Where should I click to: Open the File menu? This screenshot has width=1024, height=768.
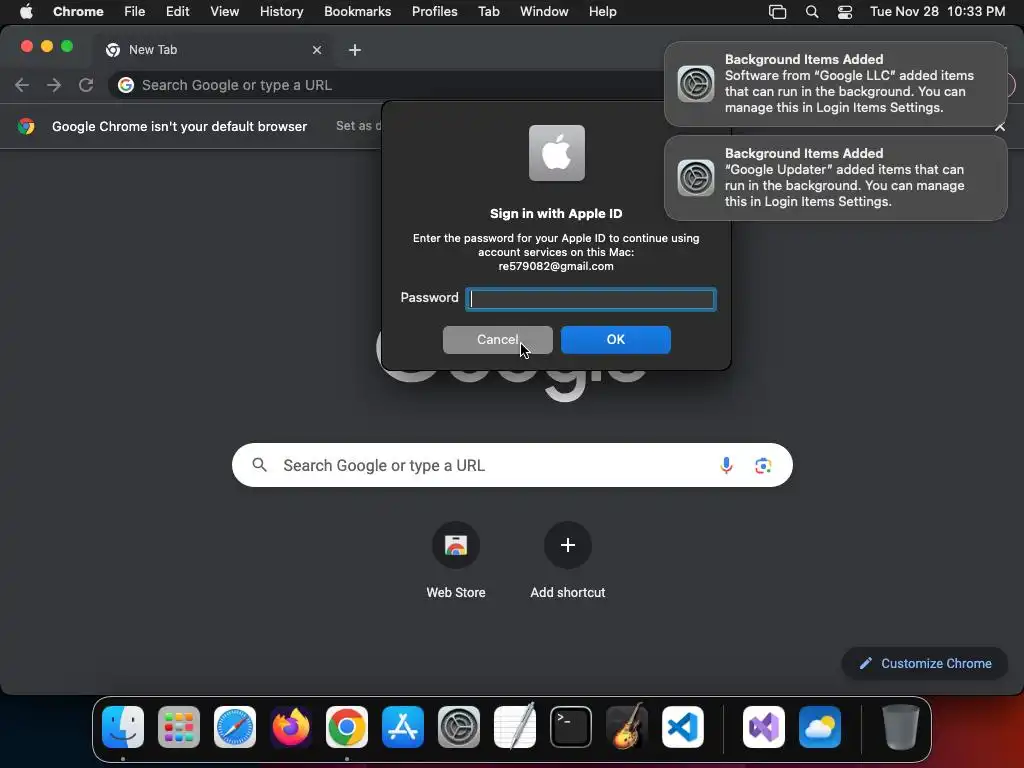[135, 11]
